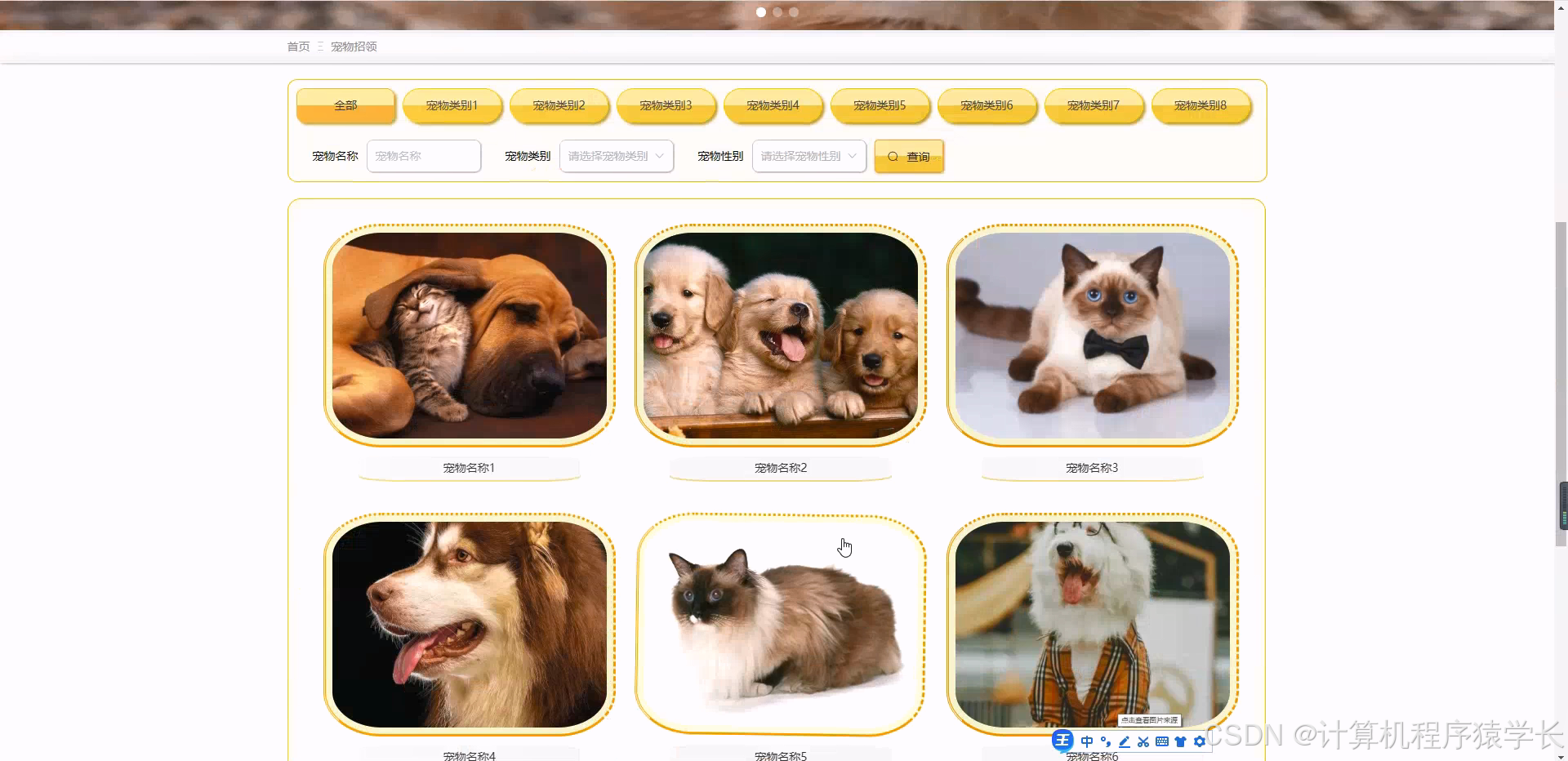
Task: Open dog and kitten photo 宠物名称1
Action: (470, 336)
